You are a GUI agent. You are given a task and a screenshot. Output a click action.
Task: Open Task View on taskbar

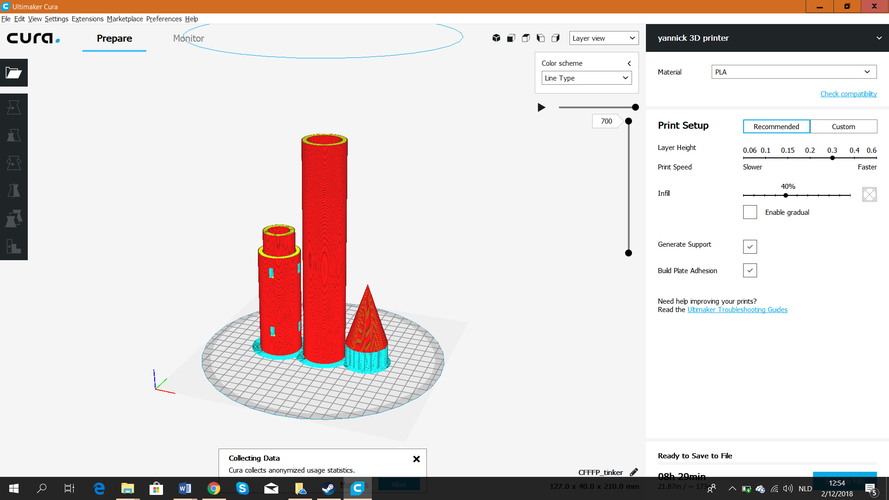click(x=69, y=488)
